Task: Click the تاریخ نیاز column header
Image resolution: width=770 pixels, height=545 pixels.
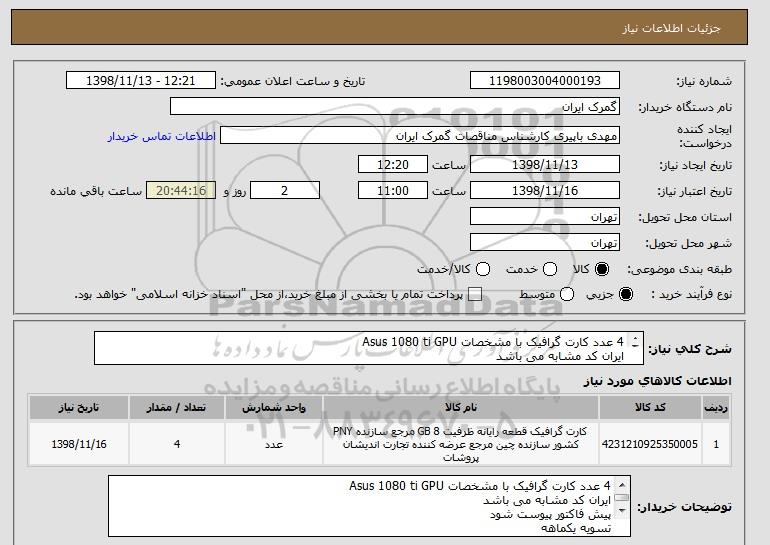Action: 79,408
